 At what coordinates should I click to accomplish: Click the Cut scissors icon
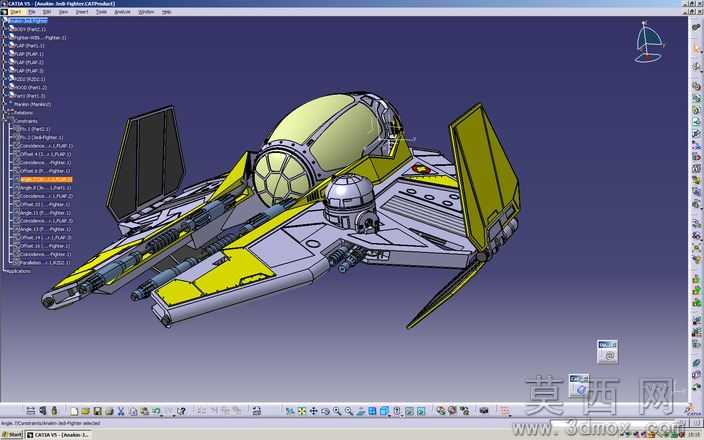[121, 411]
